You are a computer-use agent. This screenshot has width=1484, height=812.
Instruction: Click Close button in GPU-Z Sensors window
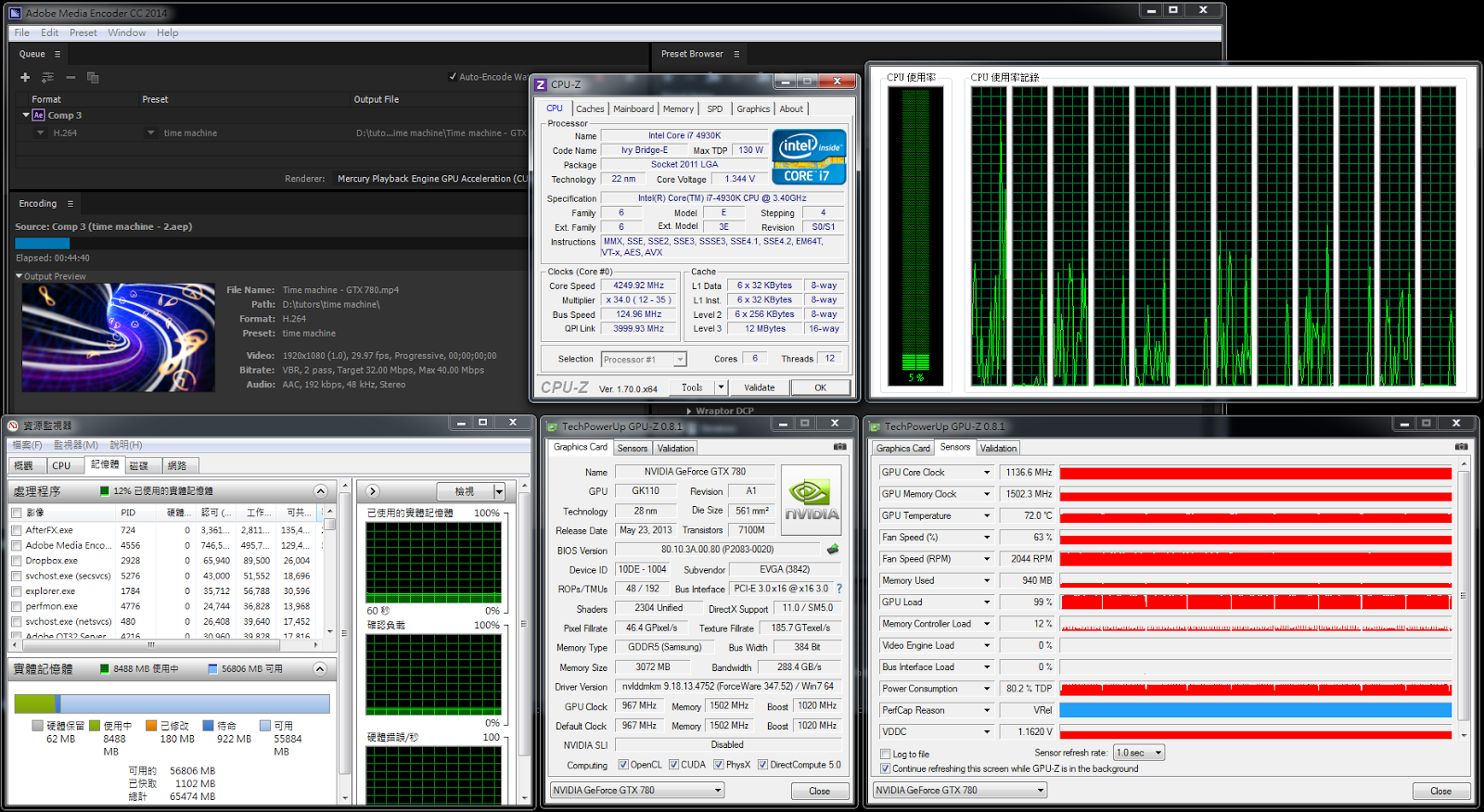pos(1440,791)
